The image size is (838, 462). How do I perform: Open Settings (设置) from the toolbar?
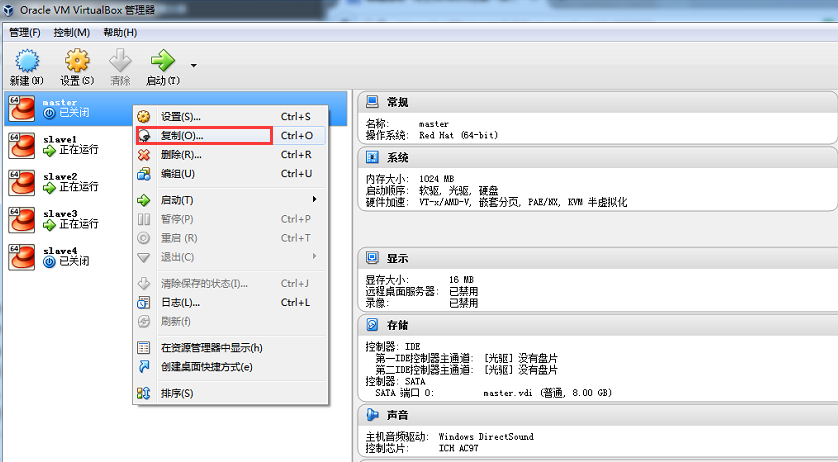[x=77, y=67]
